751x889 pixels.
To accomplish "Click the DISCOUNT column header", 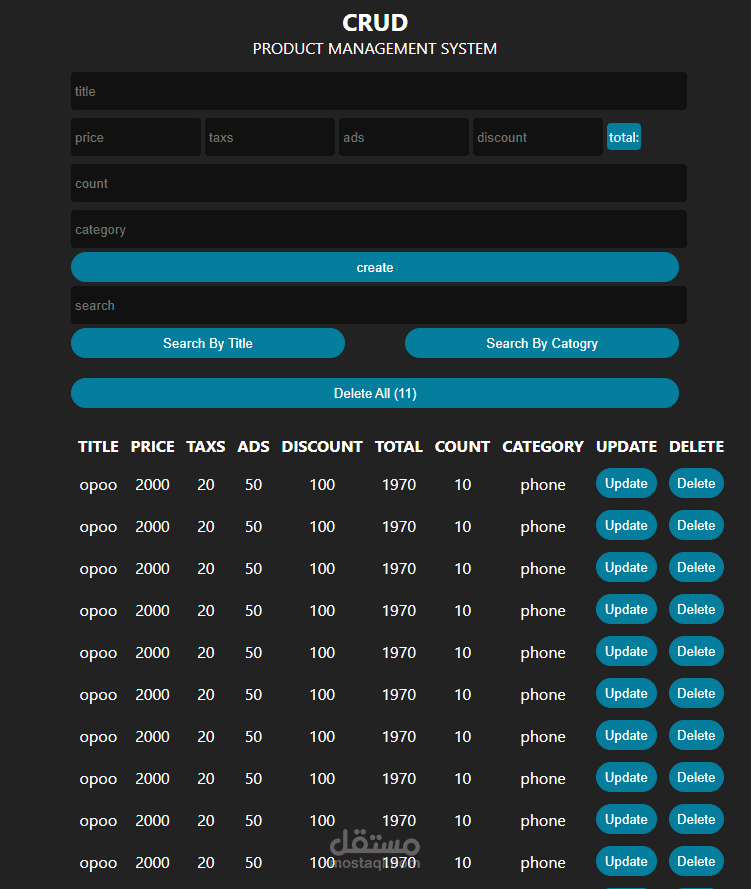I will (x=322, y=447).
